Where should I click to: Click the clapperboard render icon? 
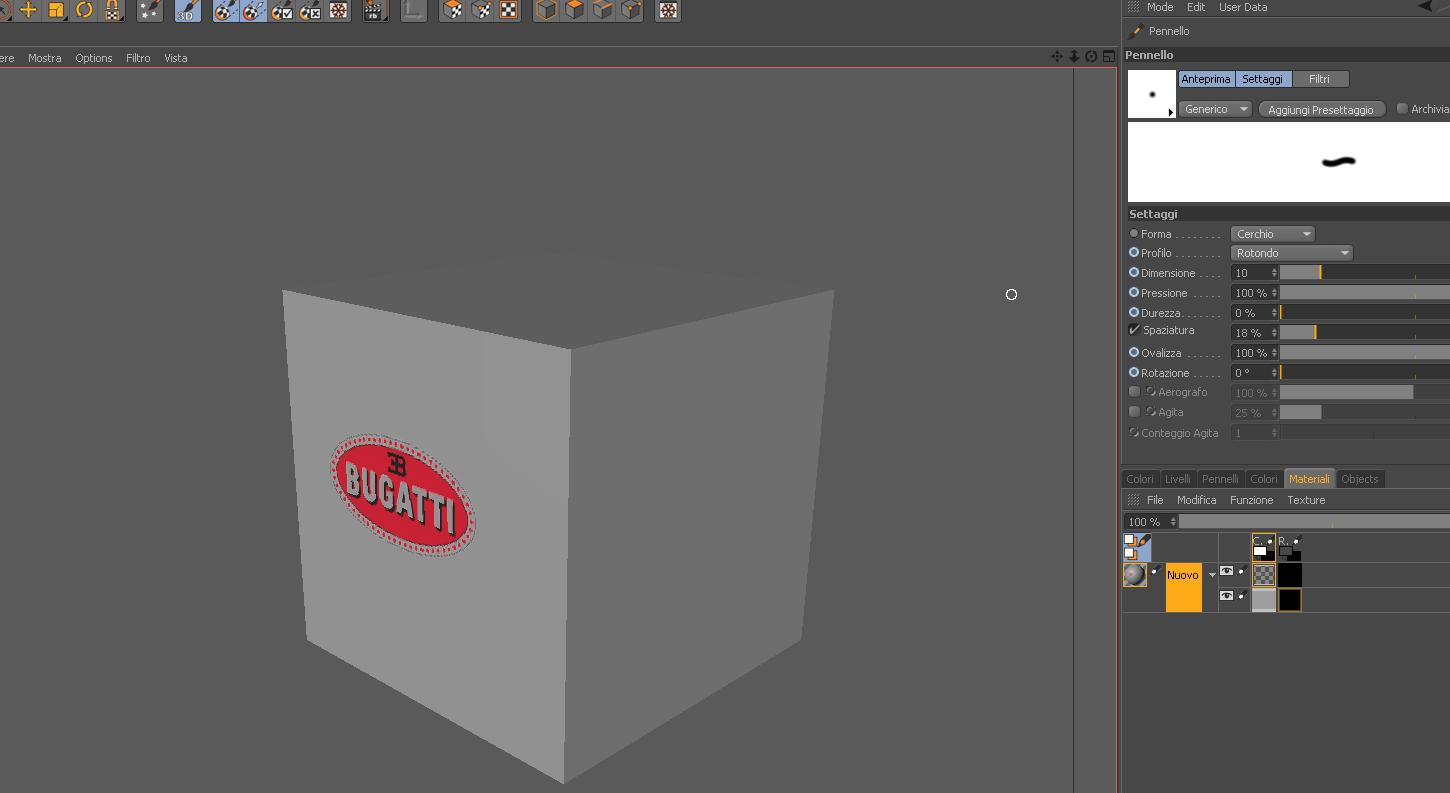[376, 10]
